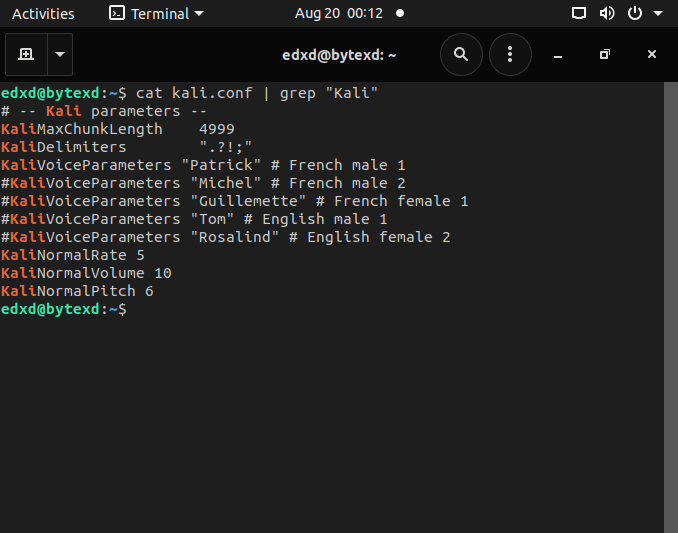Image resolution: width=678 pixels, height=533 pixels.
Task: Click the KaliNormalPitch line
Action: (77, 291)
